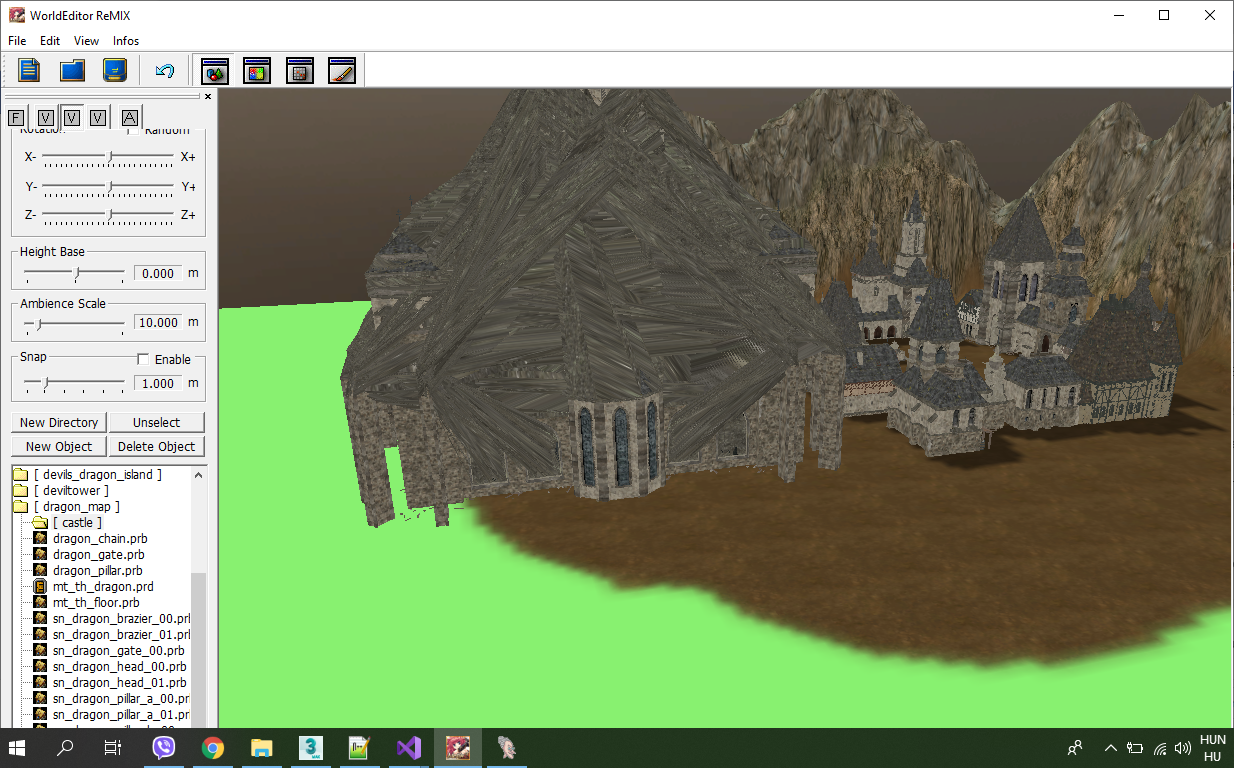Show hidden system tray icons chevron
This screenshot has height=768, width=1234.
tap(1110, 747)
